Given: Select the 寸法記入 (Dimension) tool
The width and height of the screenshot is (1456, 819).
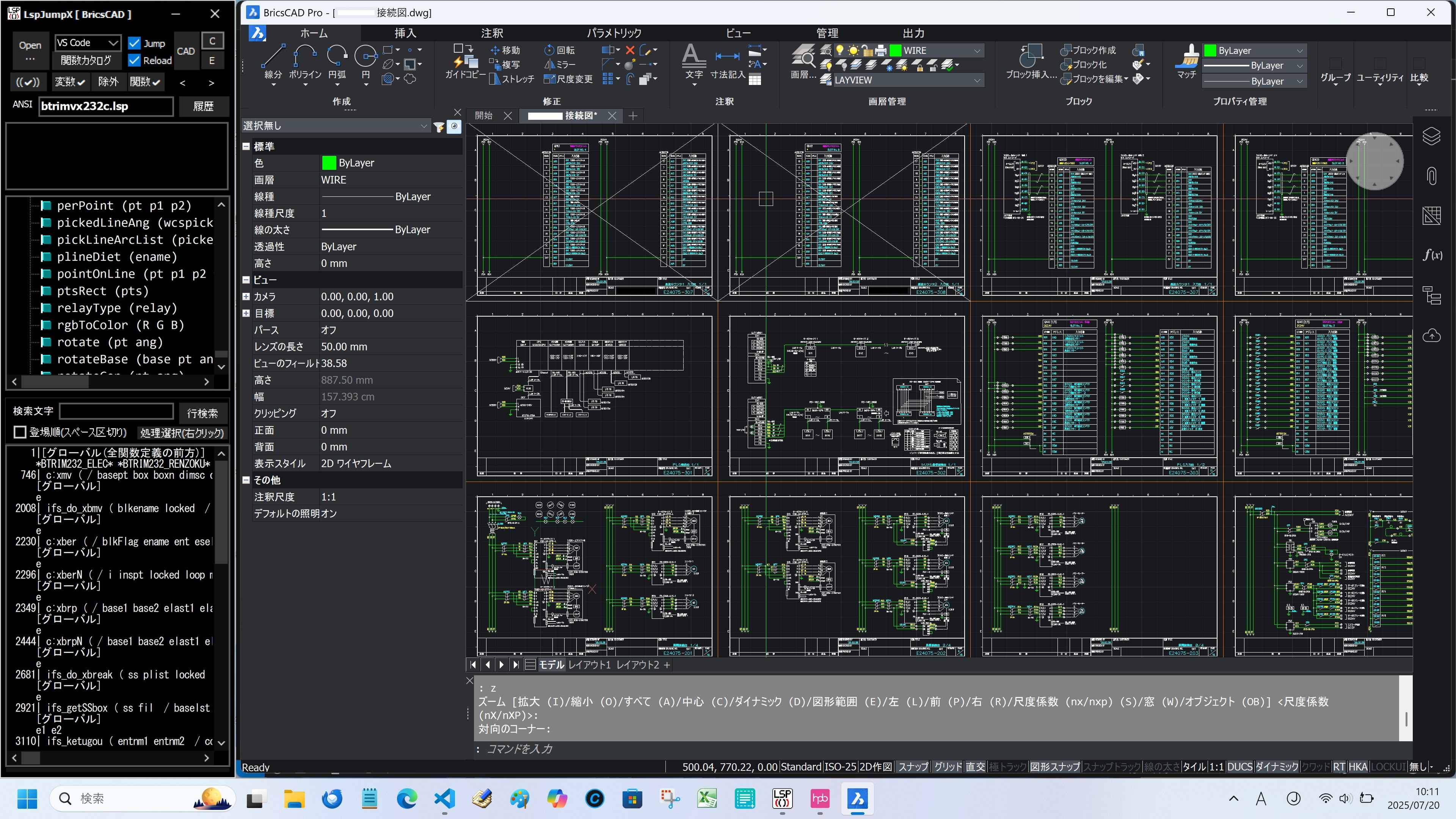Looking at the screenshot, I should [x=728, y=61].
